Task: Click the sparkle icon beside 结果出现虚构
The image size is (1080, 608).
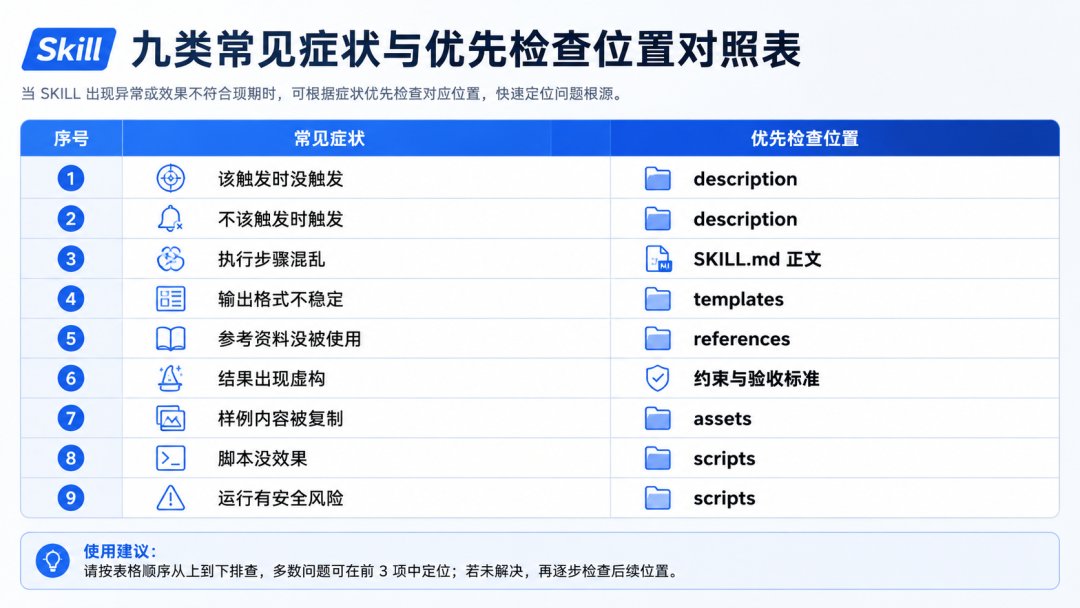Action: coord(170,378)
